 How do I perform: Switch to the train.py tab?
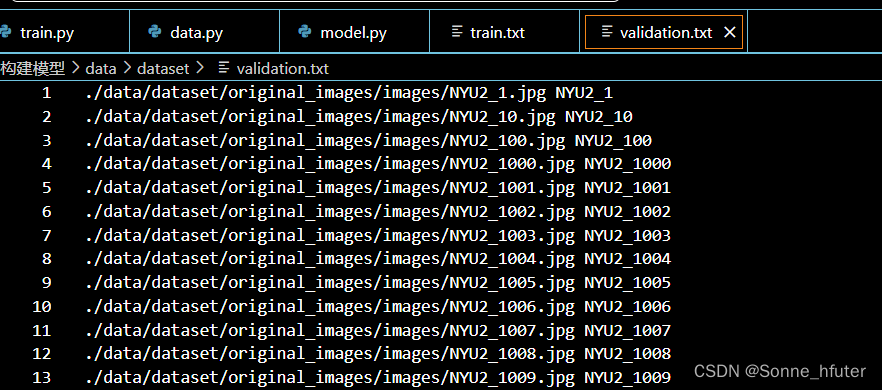pos(64,32)
